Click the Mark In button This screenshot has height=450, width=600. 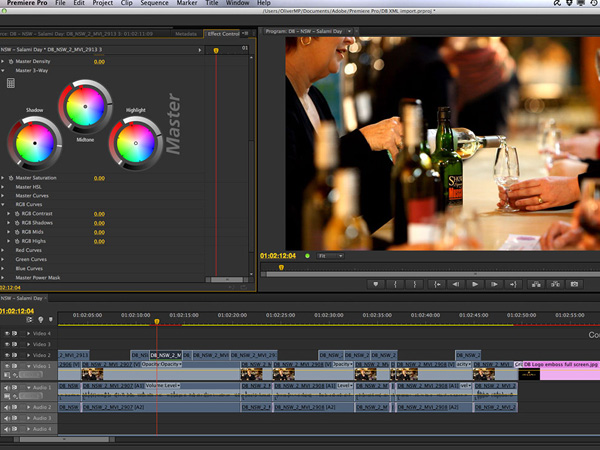[395, 284]
